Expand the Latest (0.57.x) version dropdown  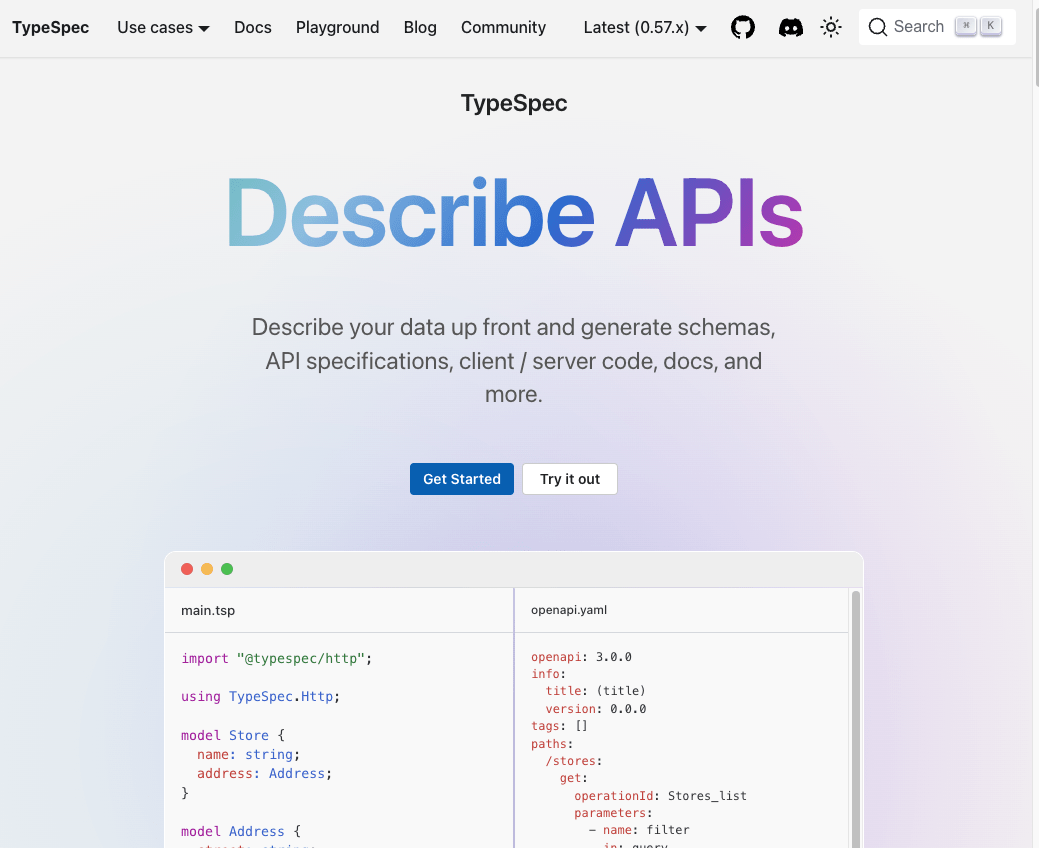(645, 27)
